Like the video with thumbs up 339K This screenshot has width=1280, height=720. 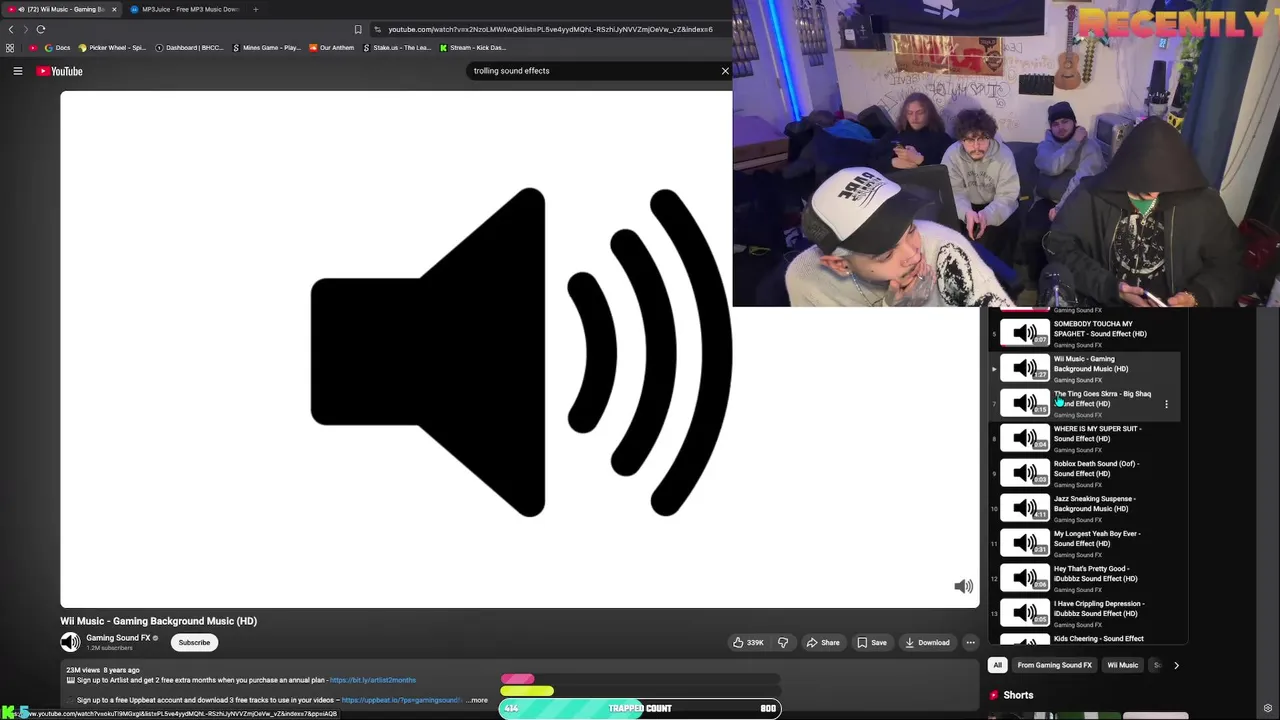(749, 643)
